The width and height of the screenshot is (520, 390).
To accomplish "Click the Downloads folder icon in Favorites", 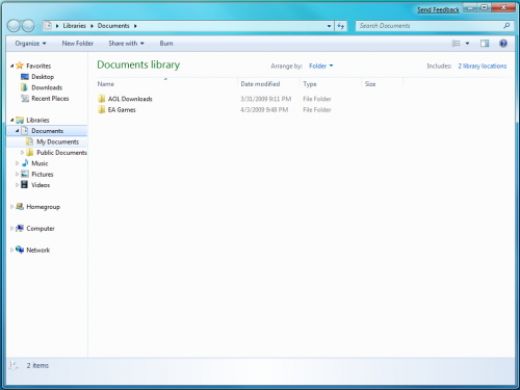I will [x=24, y=87].
